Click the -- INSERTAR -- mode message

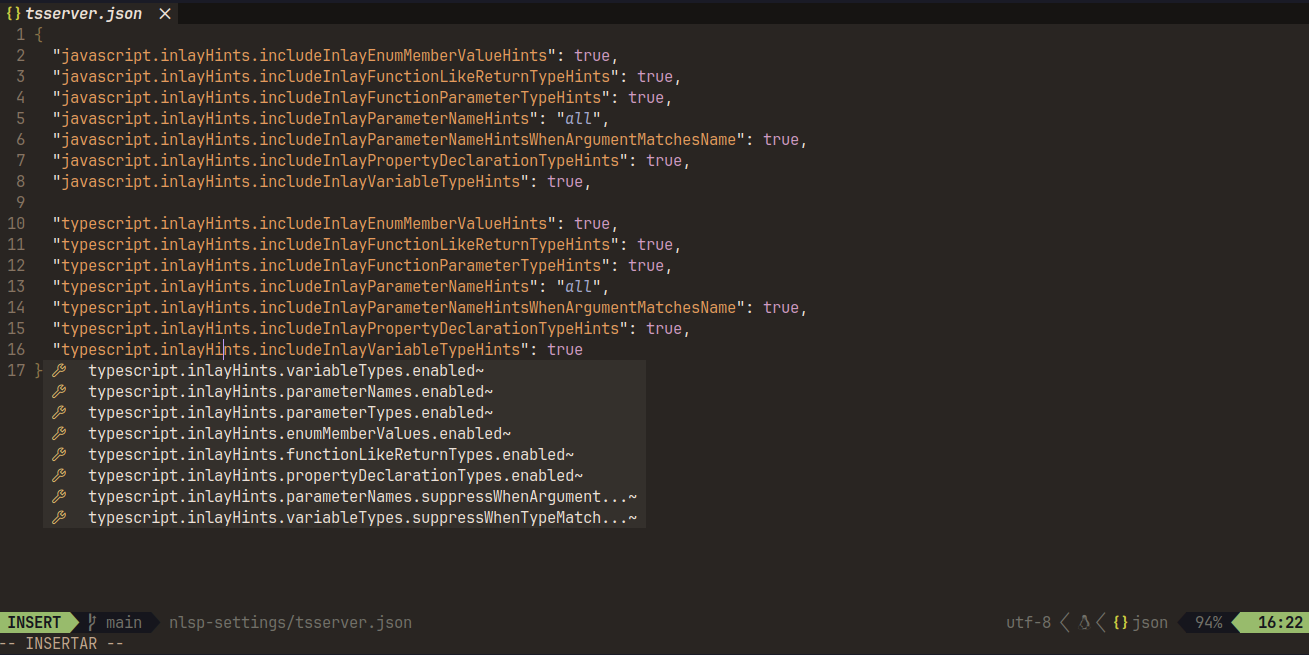(x=62, y=644)
